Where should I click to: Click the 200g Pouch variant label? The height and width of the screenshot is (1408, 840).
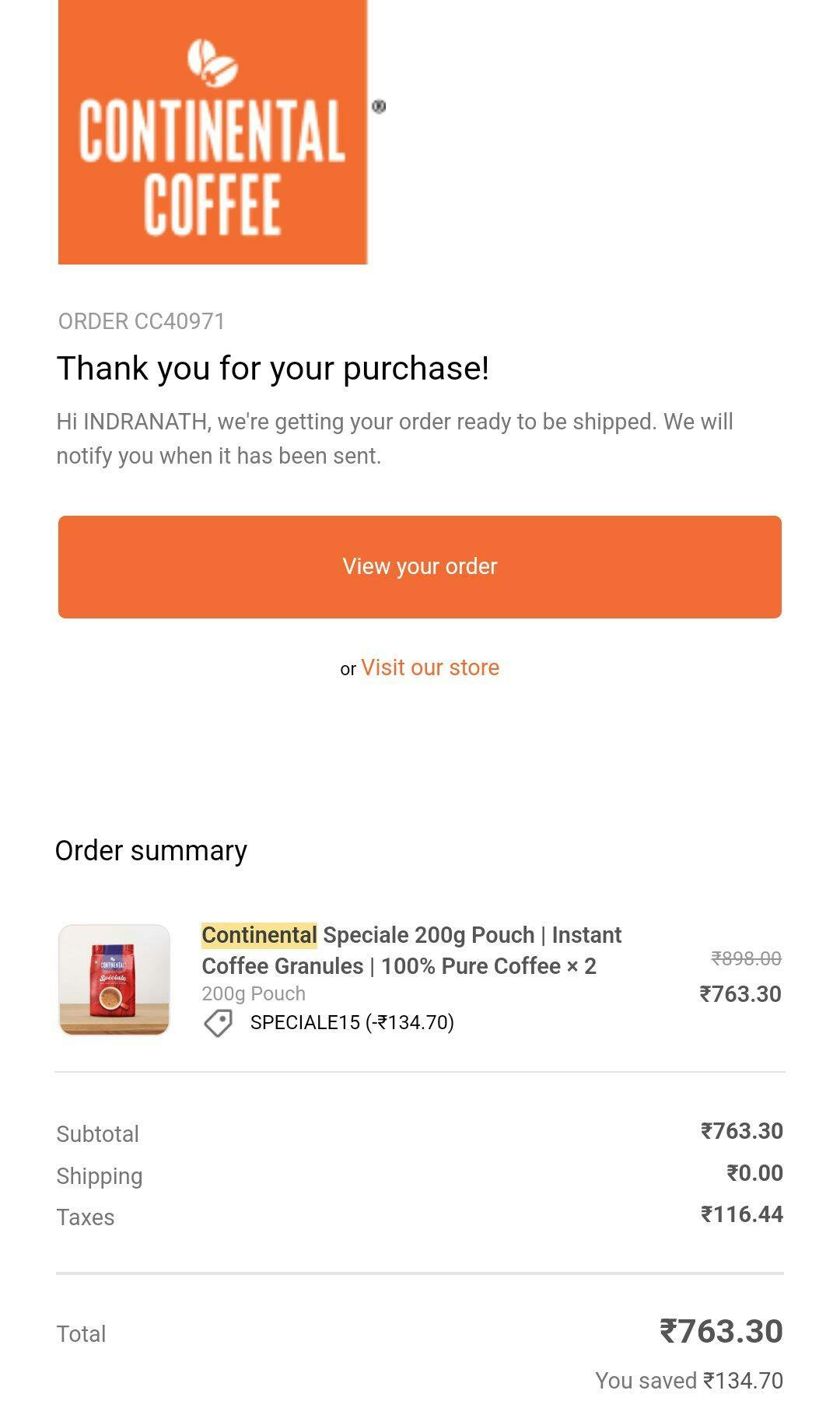pos(254,993)
